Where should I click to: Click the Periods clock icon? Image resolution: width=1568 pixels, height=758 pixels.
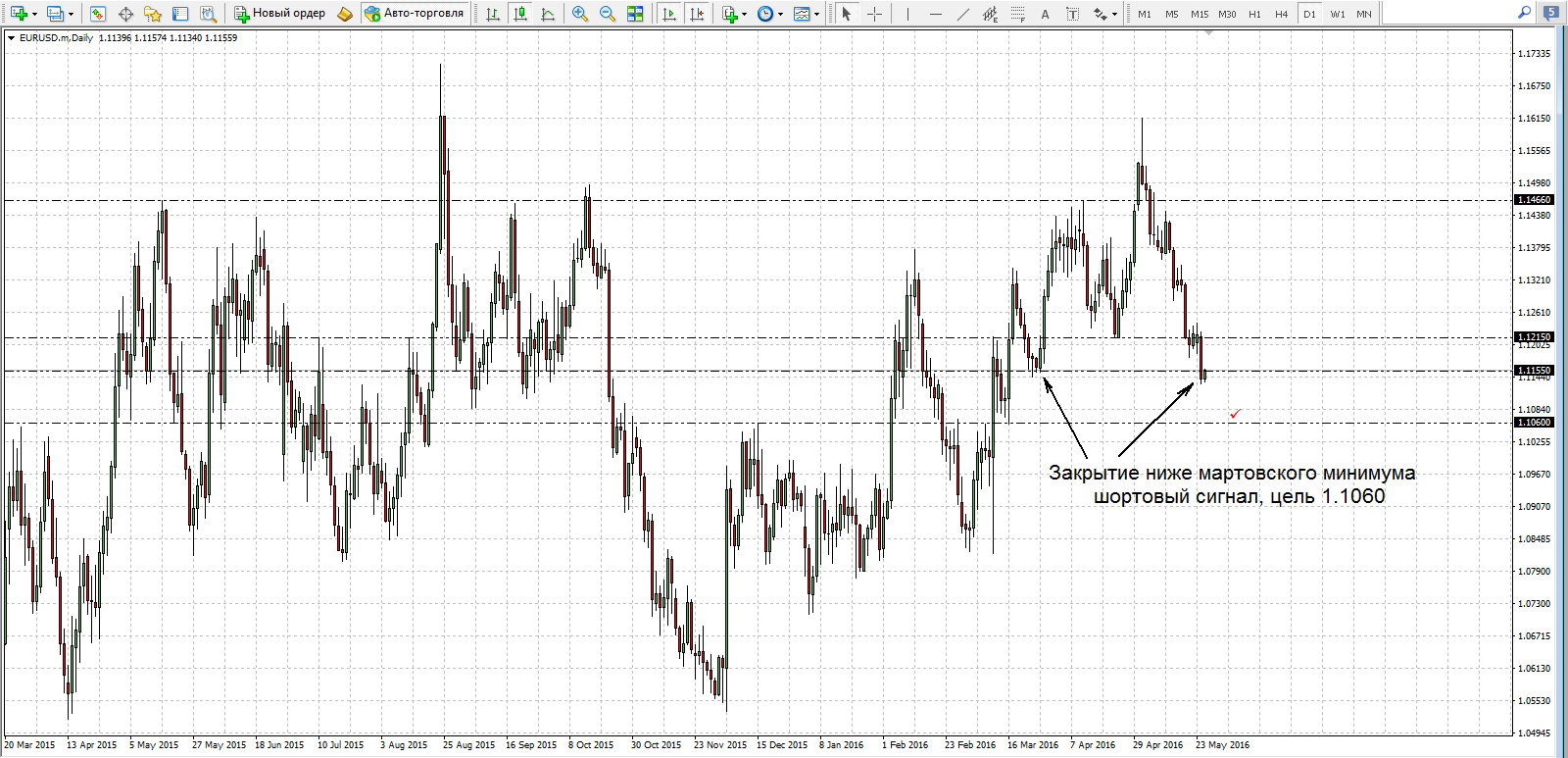(765, 14)
